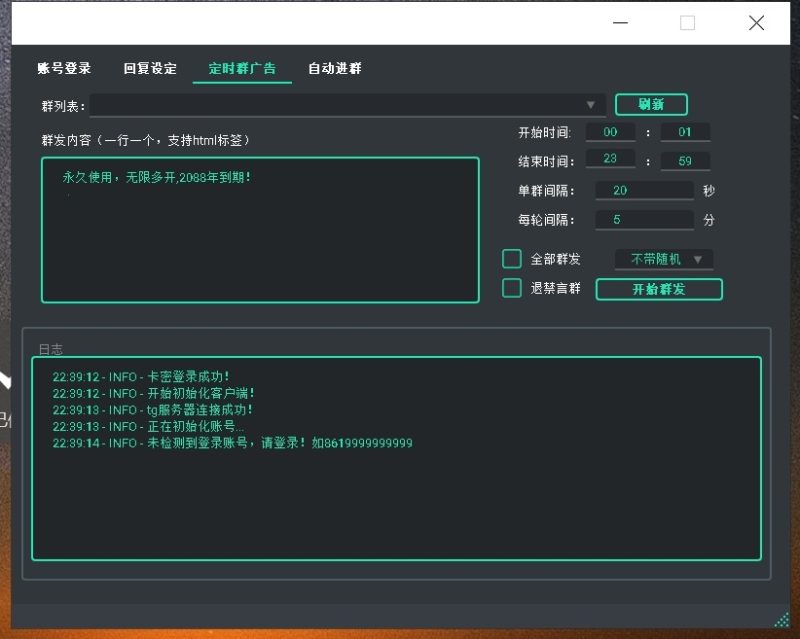Enable the 全部群发 checkbox
Viewport: 800px width, 639px height.
point(511,258)
